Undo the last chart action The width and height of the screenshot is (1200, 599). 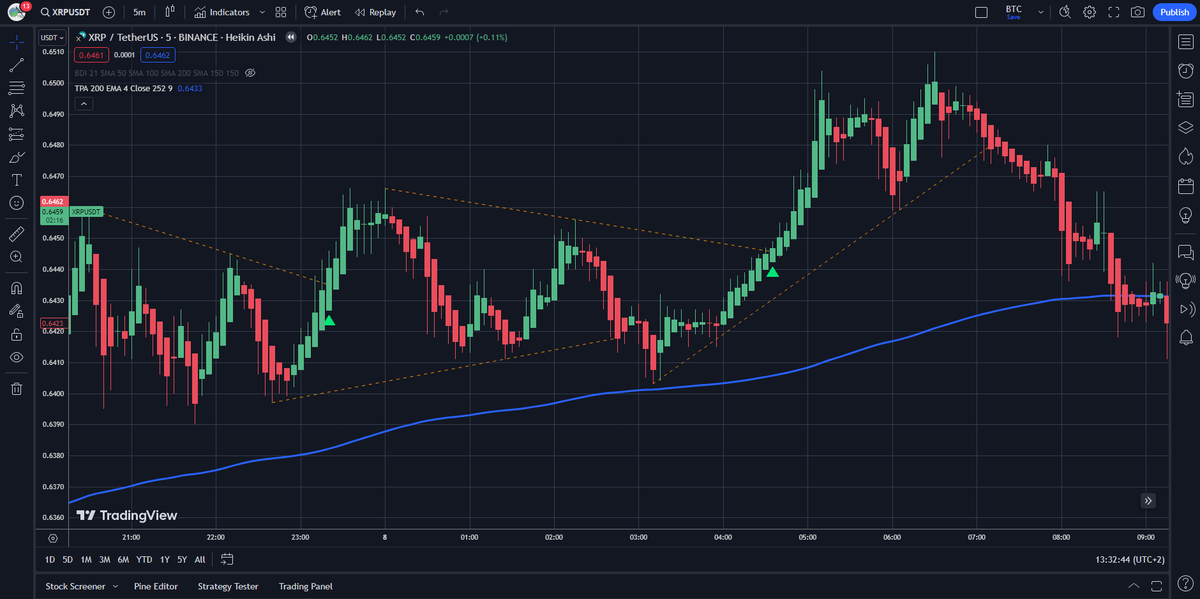click(419, 12)
